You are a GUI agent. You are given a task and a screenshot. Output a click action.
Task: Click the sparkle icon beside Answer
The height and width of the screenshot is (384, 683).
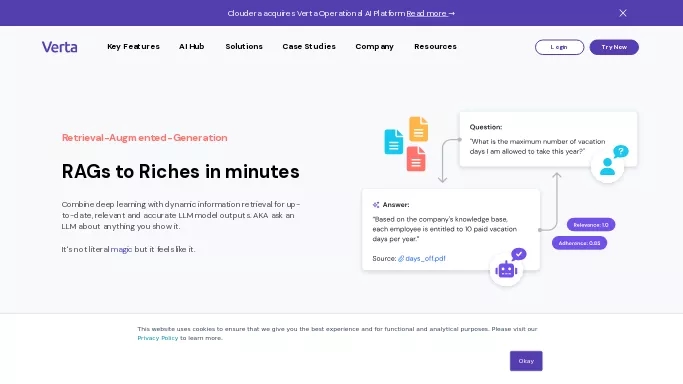(x=376, y=205)
